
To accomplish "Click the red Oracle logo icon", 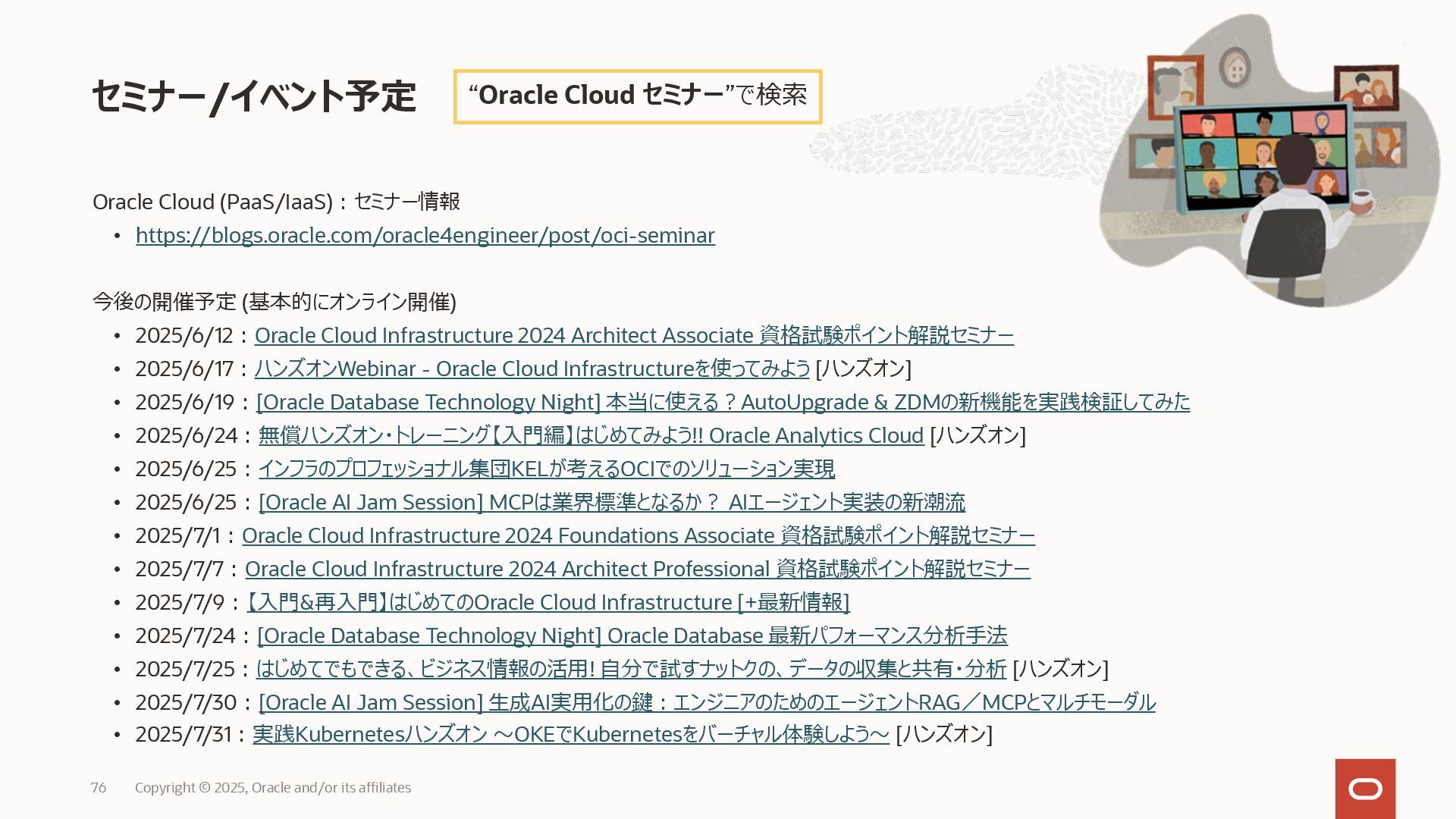I will (x=1365, y=789).
